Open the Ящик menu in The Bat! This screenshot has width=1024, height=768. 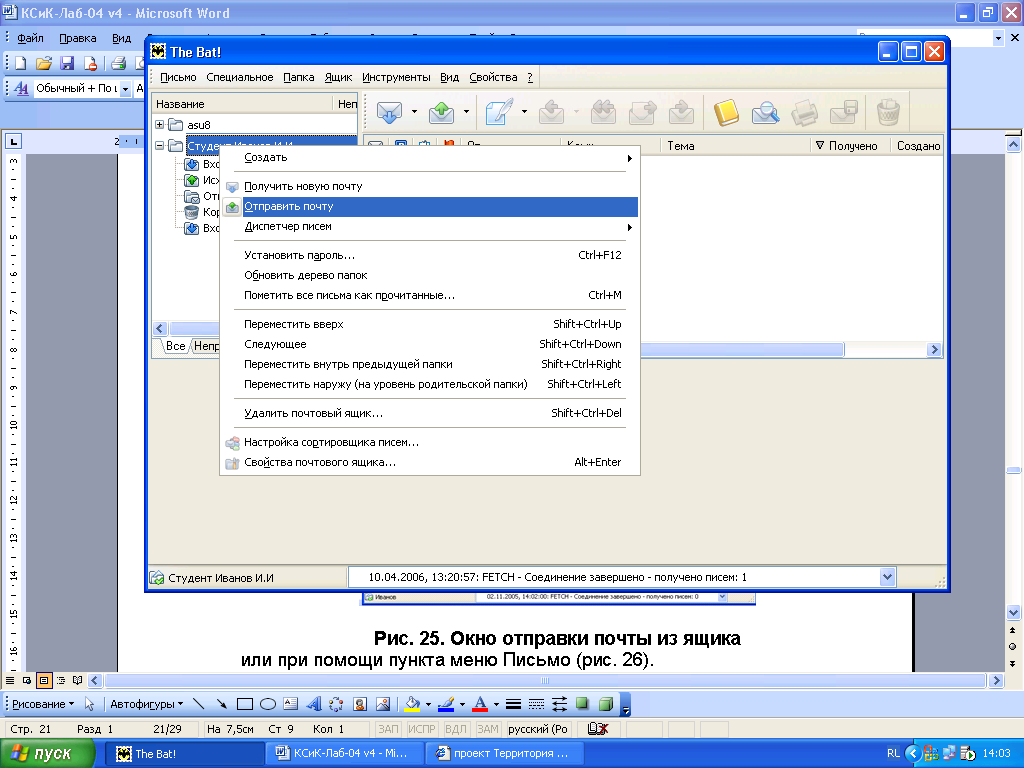point(338,77)
